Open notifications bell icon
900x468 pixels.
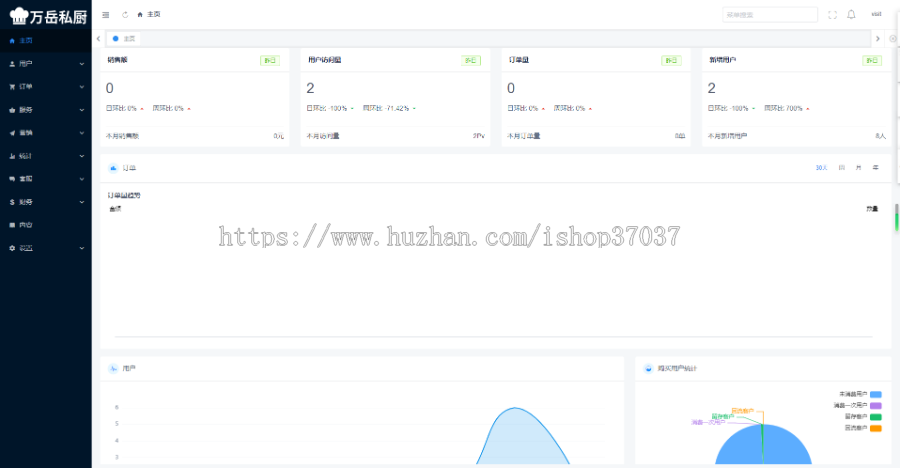tap(851, 14)
